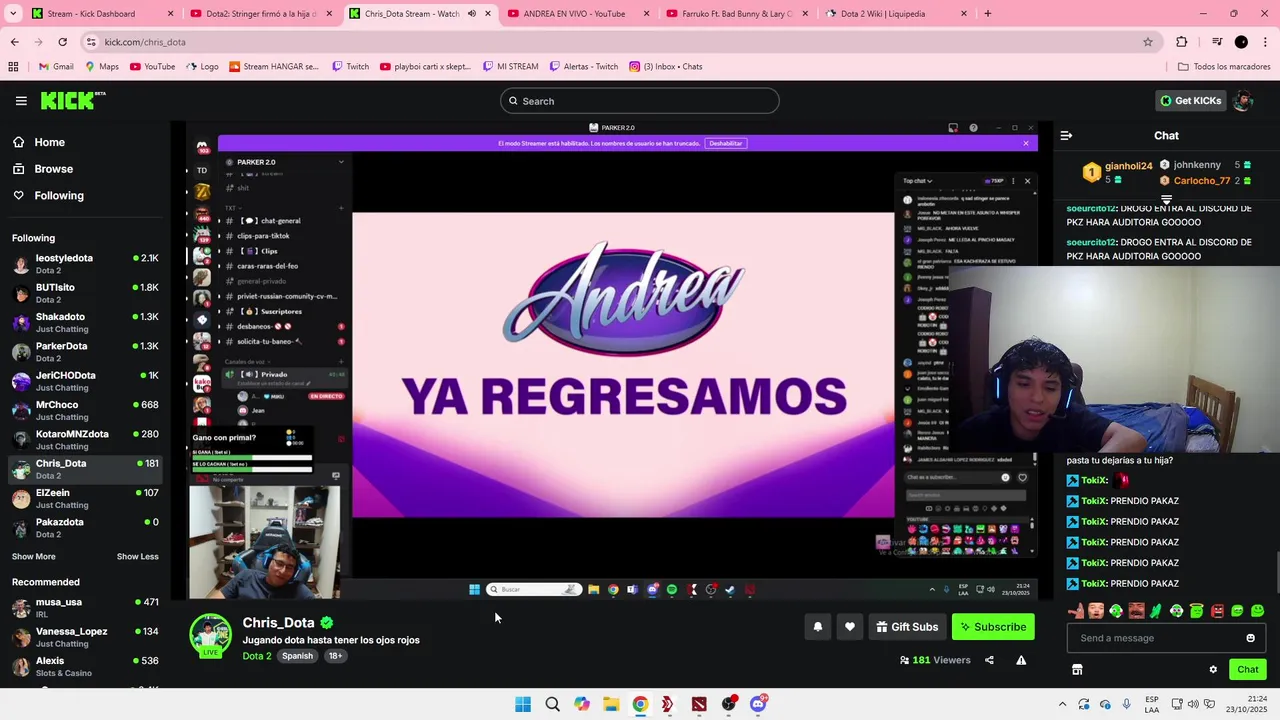Image resolution: width=1280 pixels, height=720 pixels.
Task: Open the emoji picker in chat input
Action: pos(1250,638)
